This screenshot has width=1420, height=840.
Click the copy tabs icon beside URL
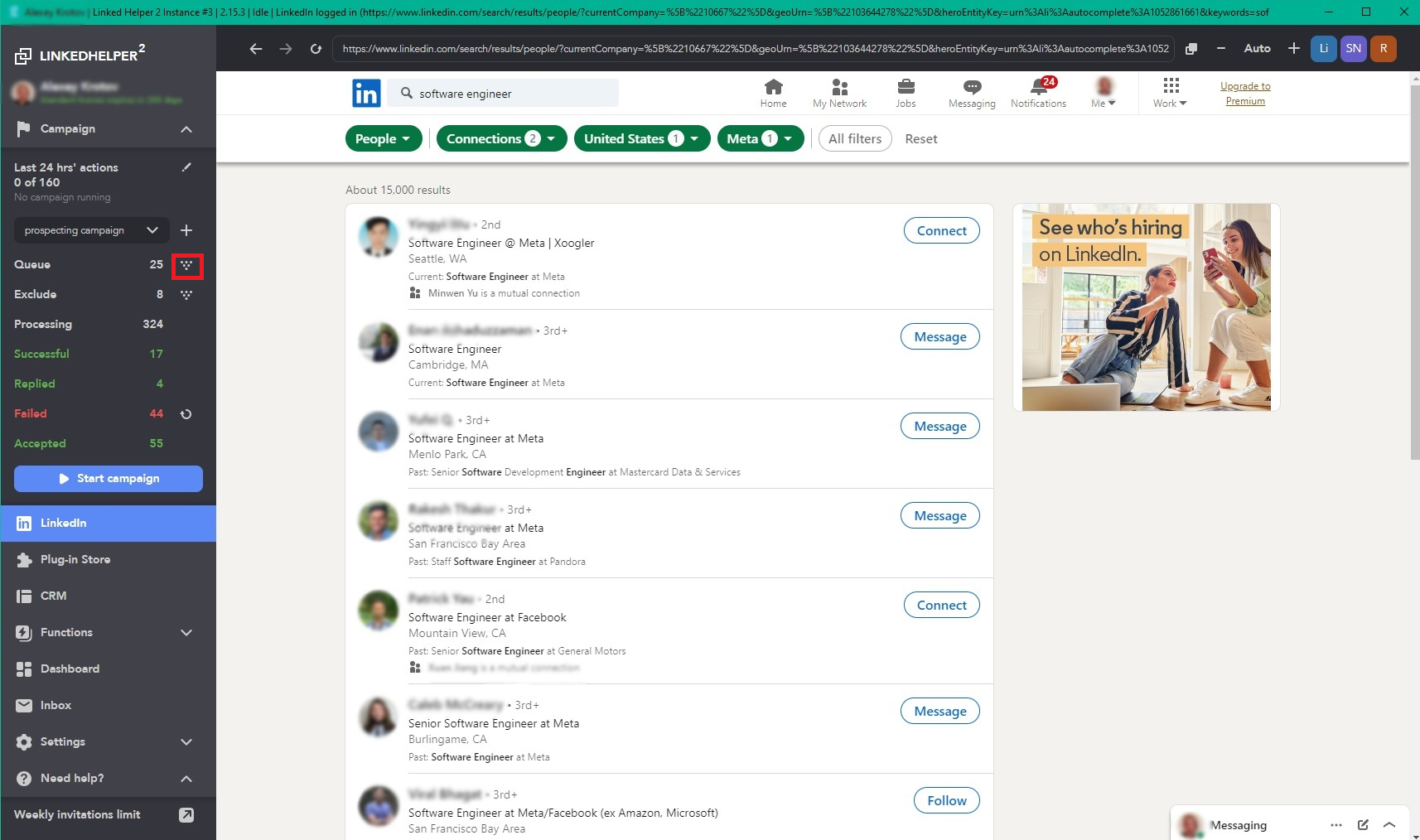coord(1191,49)
